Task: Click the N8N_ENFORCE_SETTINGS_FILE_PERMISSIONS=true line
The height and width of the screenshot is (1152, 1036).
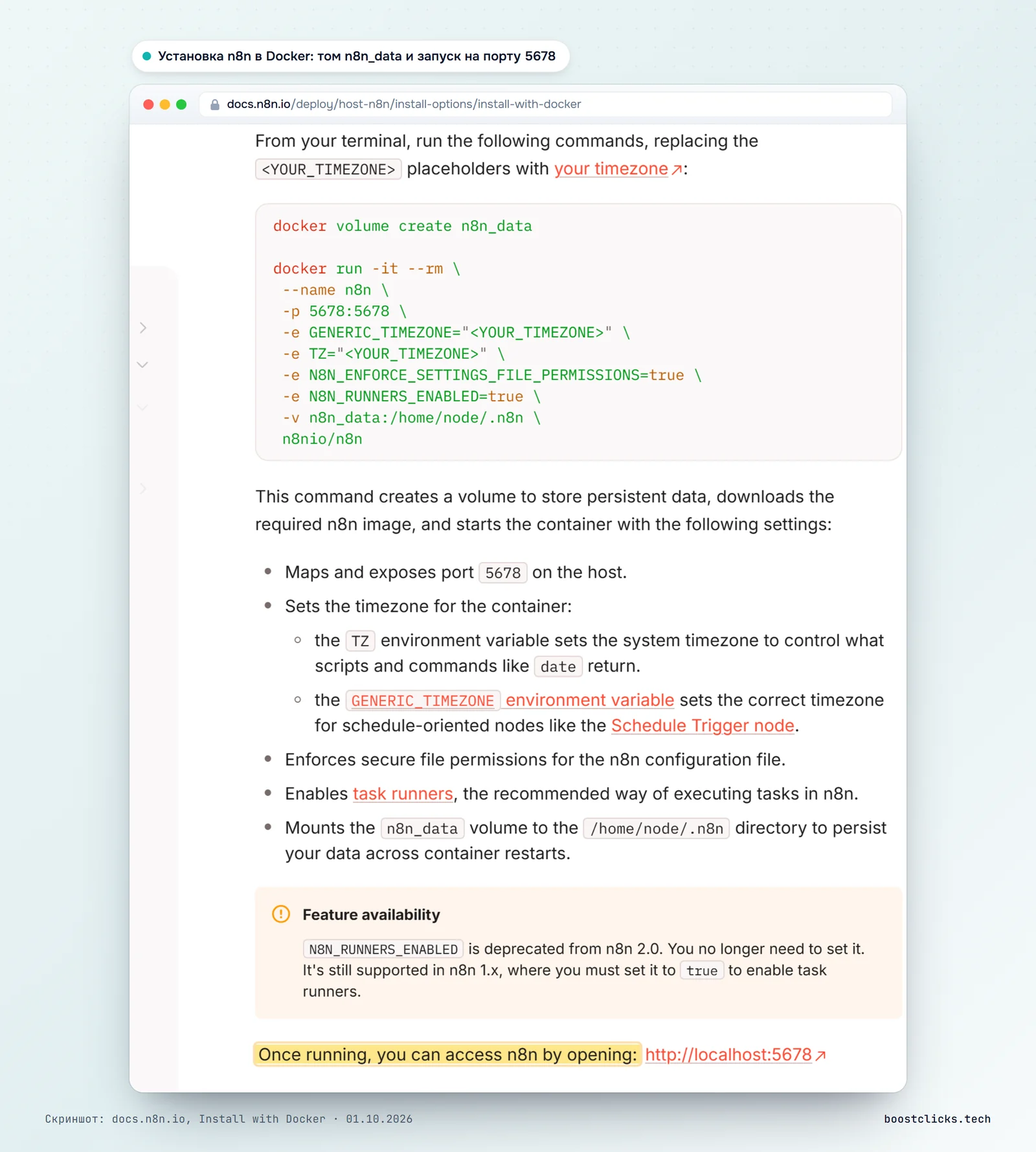Action: pos(492,376)
